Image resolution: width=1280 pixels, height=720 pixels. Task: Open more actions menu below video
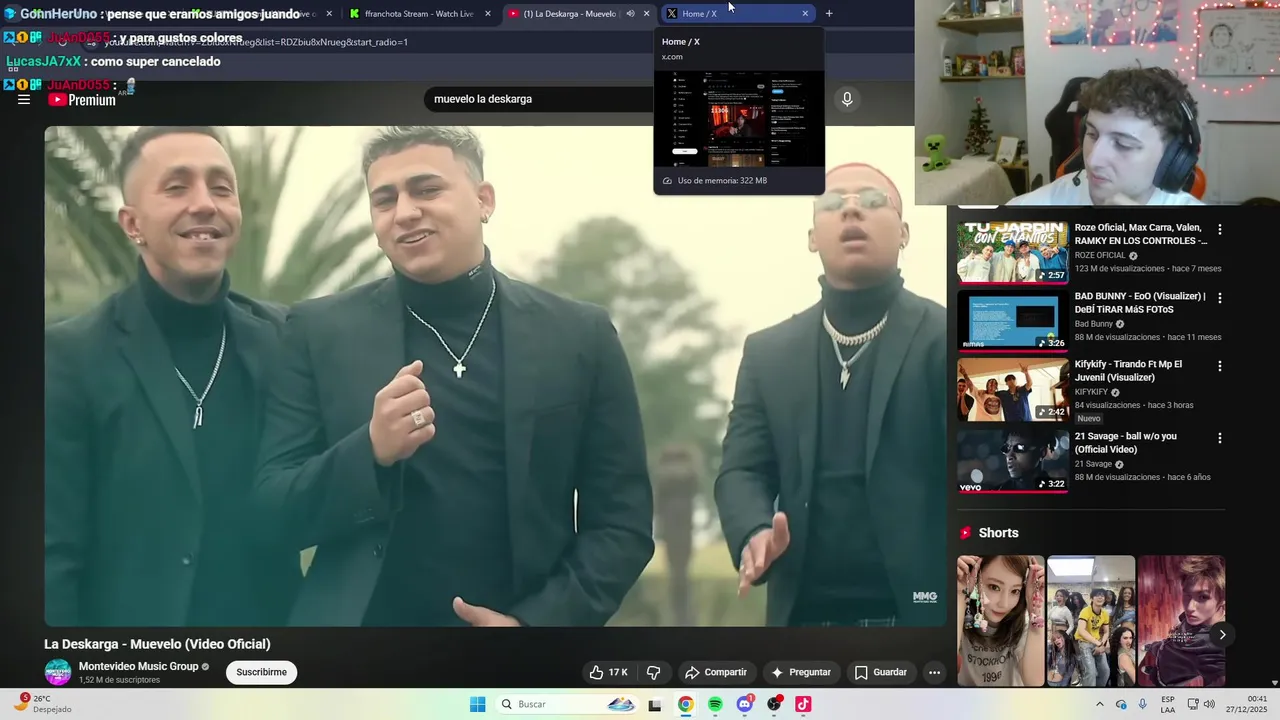(934, 672)
